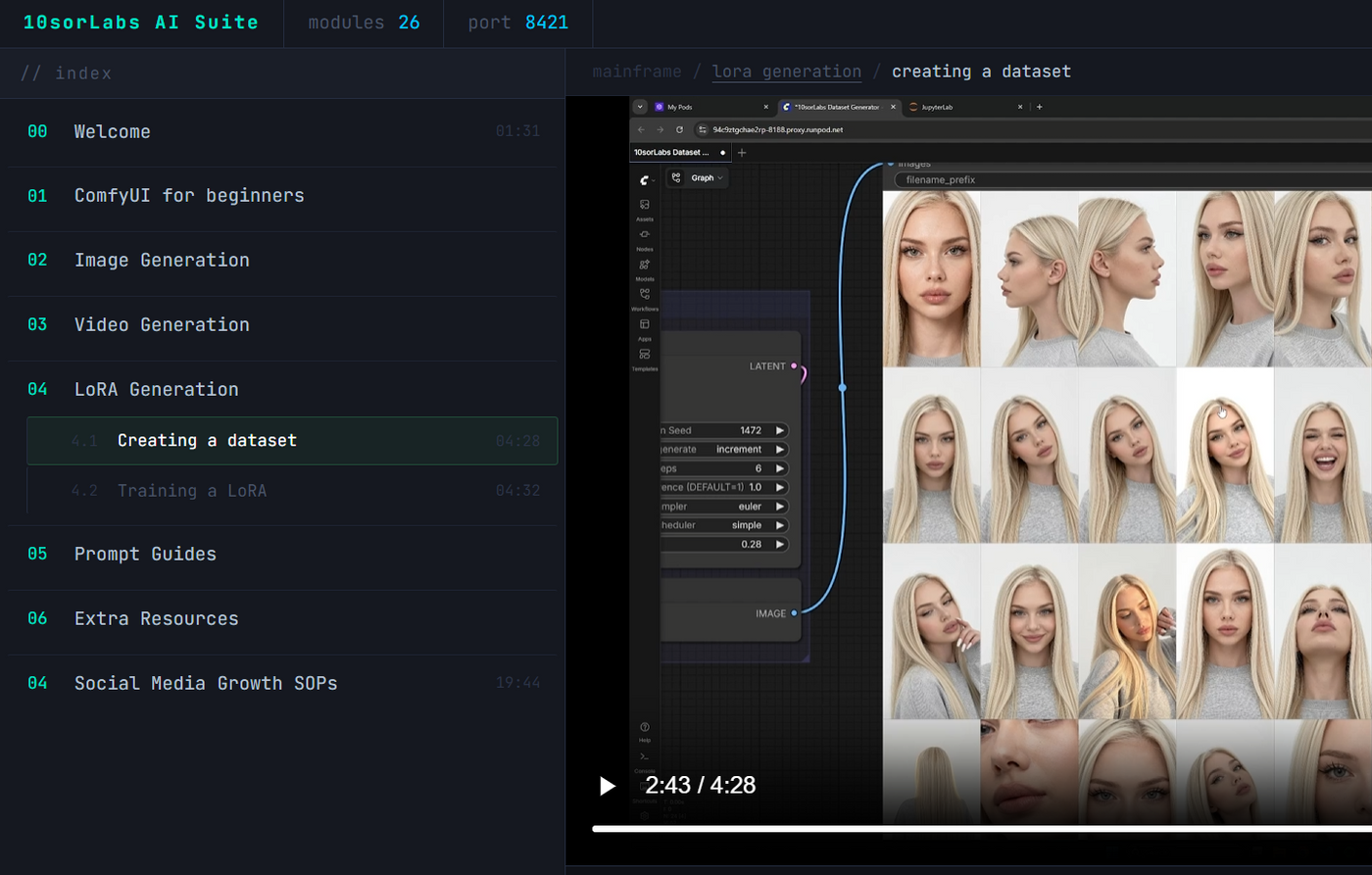The height and width of the screenshot is (875, 1372).
Task: Expand the Graph dropdown in the video
Action: (x=697, y=178)
